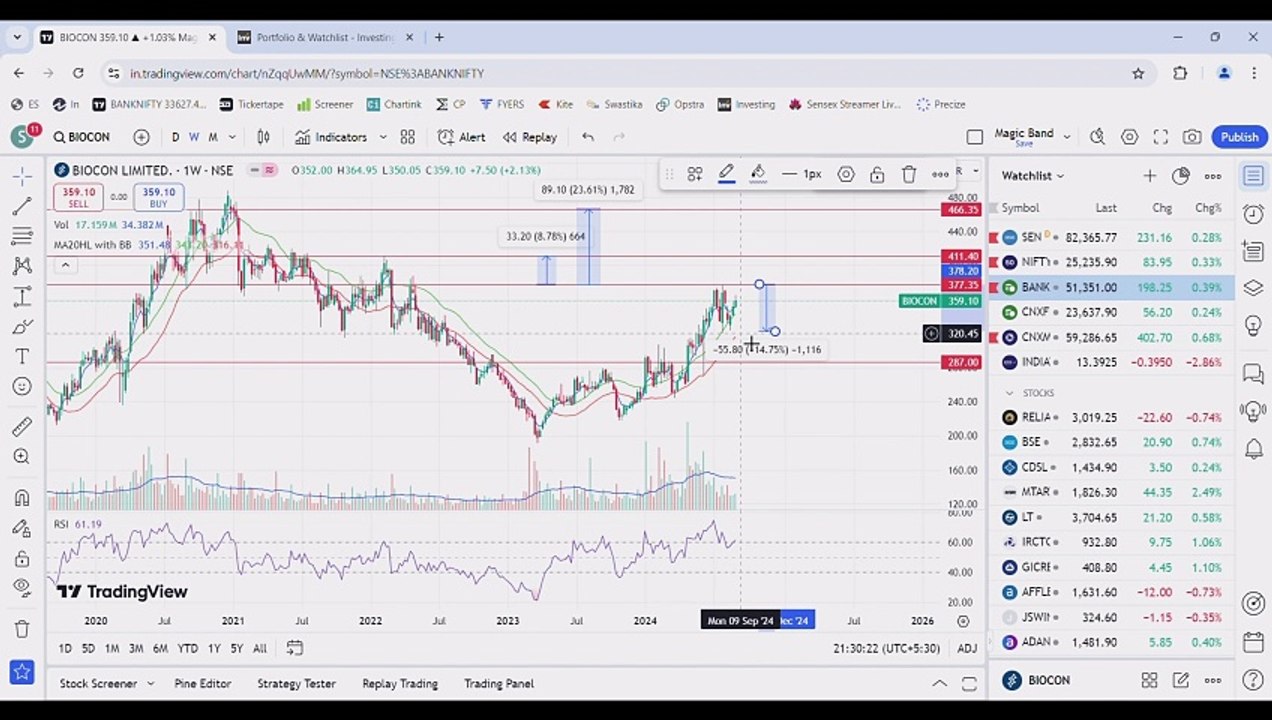Add symbol to the Watchlist
The image size is (1272, 720).
[x=1150, y=176]
